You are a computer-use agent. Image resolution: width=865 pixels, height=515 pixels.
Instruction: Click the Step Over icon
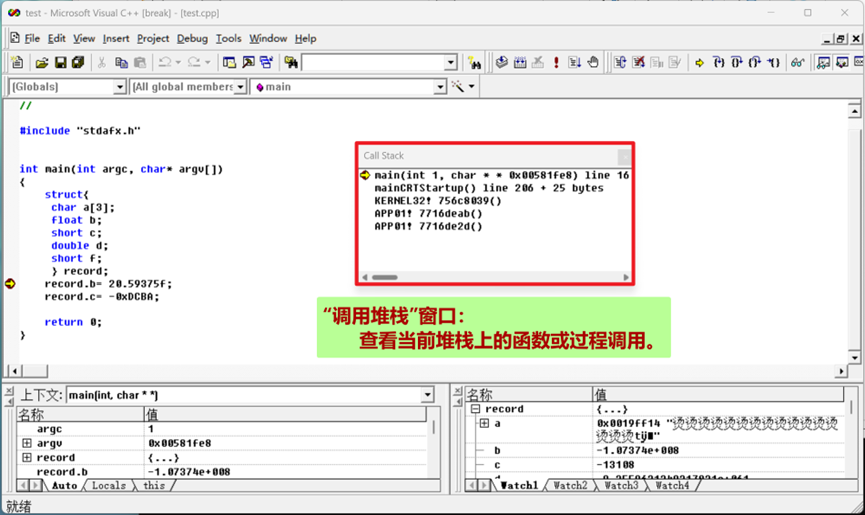click(736, 62)
